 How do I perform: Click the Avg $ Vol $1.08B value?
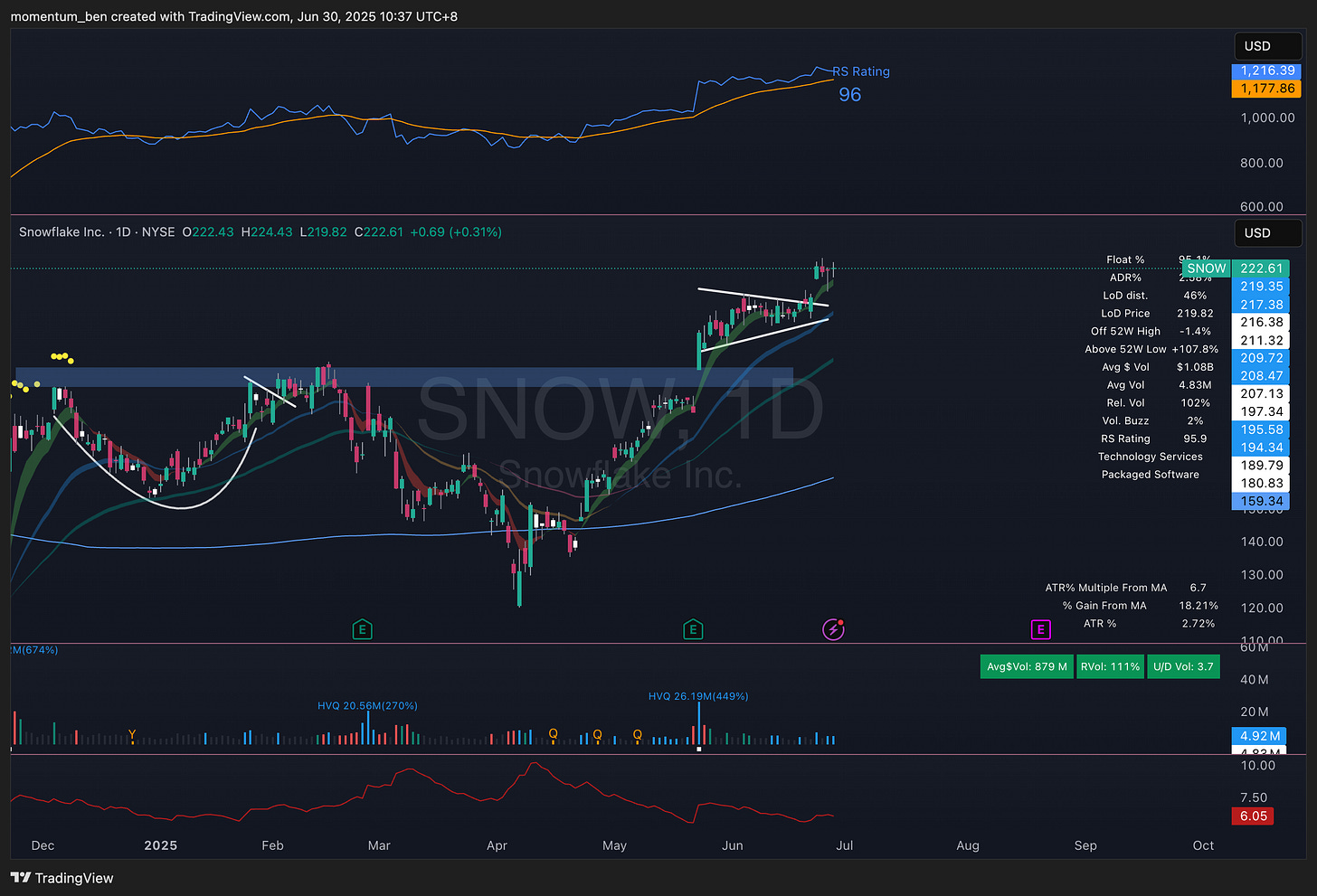click(x=1195, y=367)
